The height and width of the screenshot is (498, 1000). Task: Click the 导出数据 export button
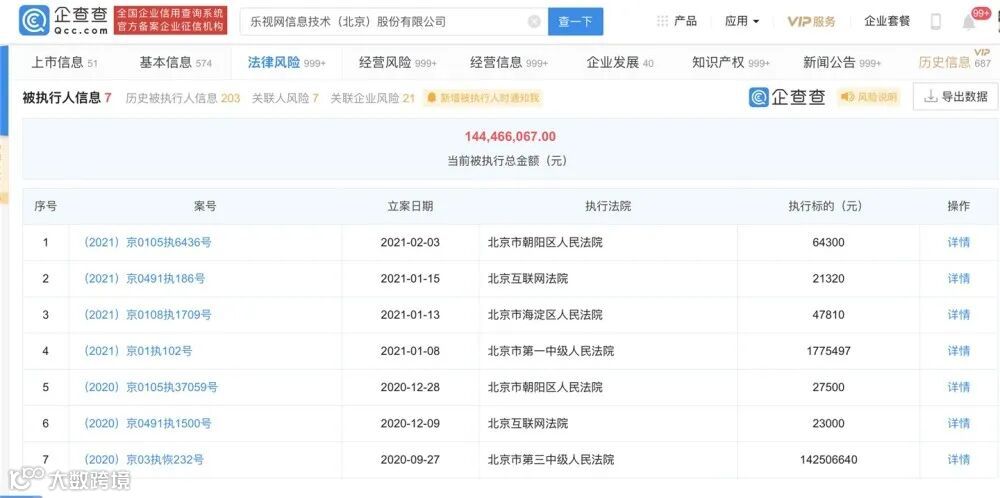point(955,96)
